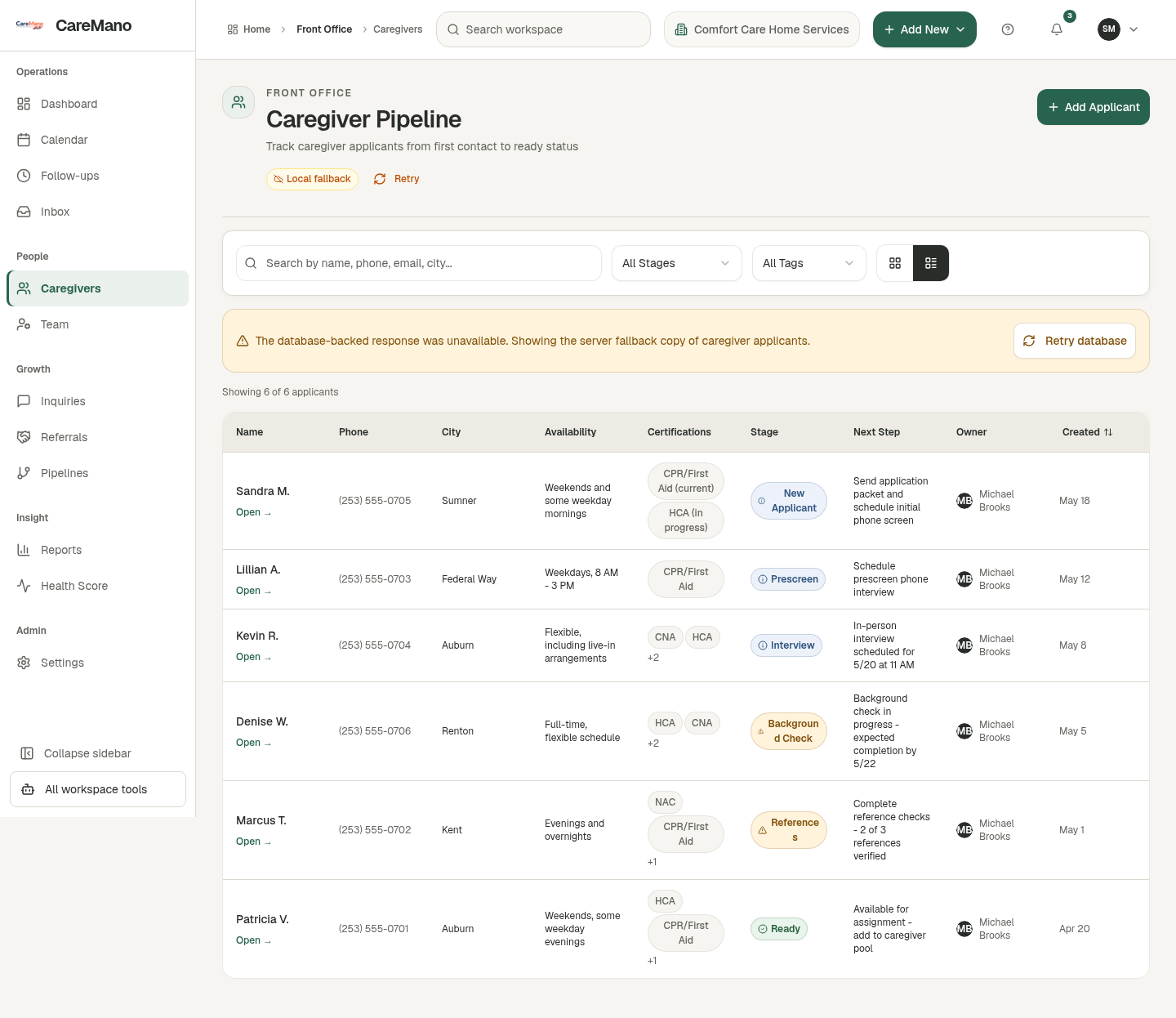Switch to list table view
This screenshot has height=1018, width=1176.
tap(931, 263)
